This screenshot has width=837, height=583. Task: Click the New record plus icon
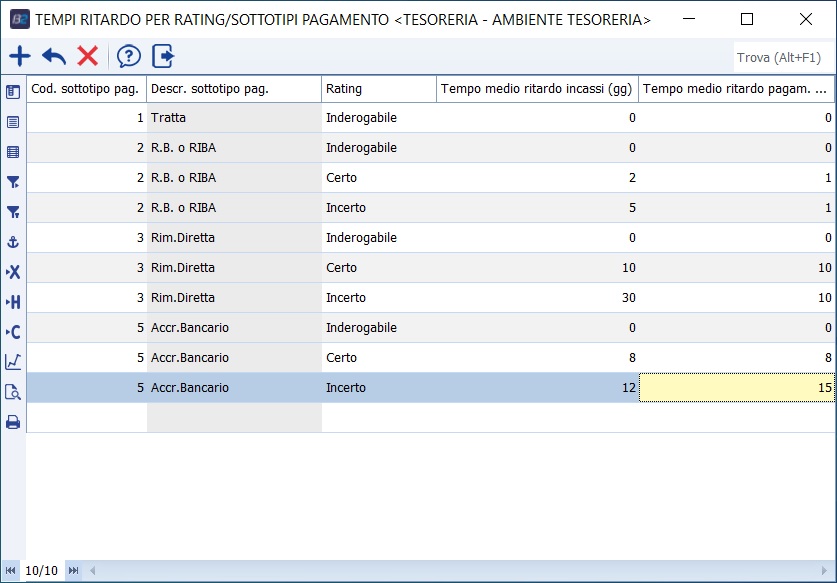click(x=20, y=56)
